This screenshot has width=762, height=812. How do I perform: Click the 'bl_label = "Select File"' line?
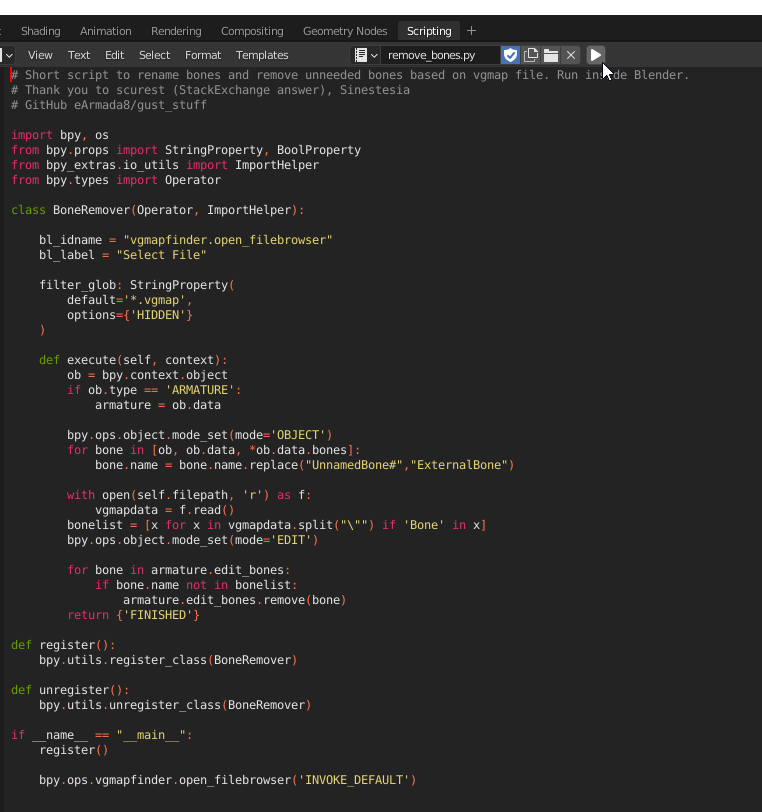click(123, 255)
